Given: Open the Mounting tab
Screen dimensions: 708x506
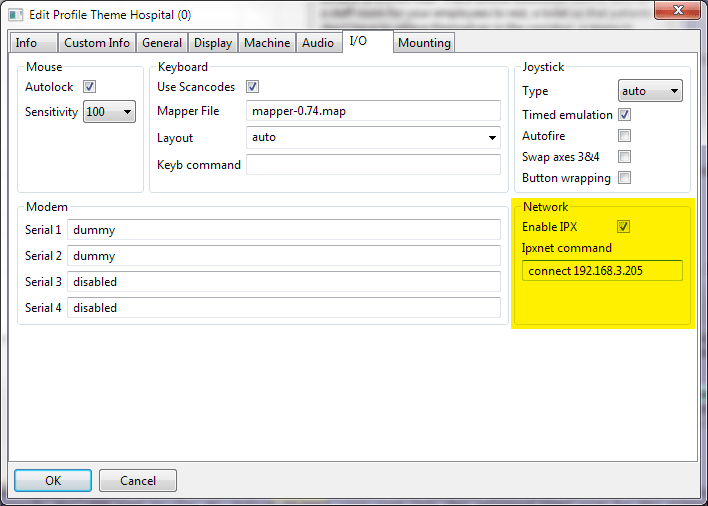Looking at the screenshot, I should click(x=424, y=43).
